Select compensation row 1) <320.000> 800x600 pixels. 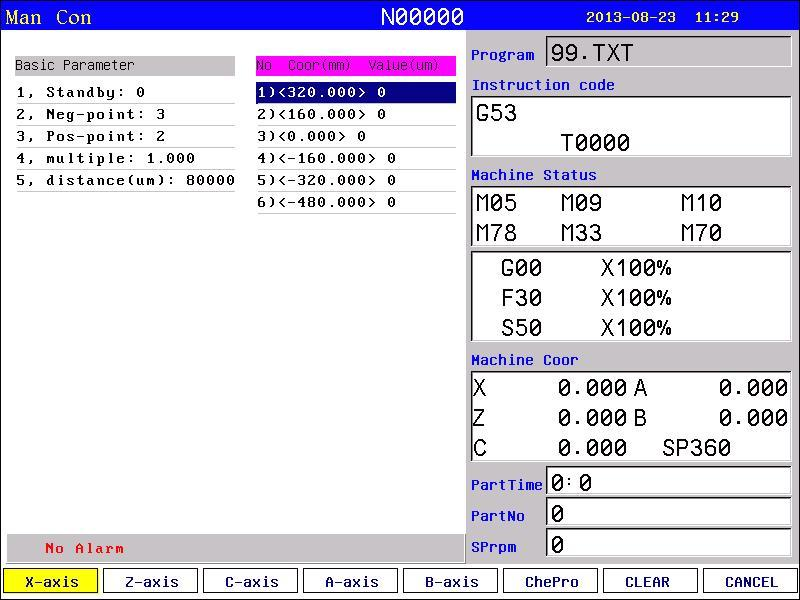coord(356,92)
